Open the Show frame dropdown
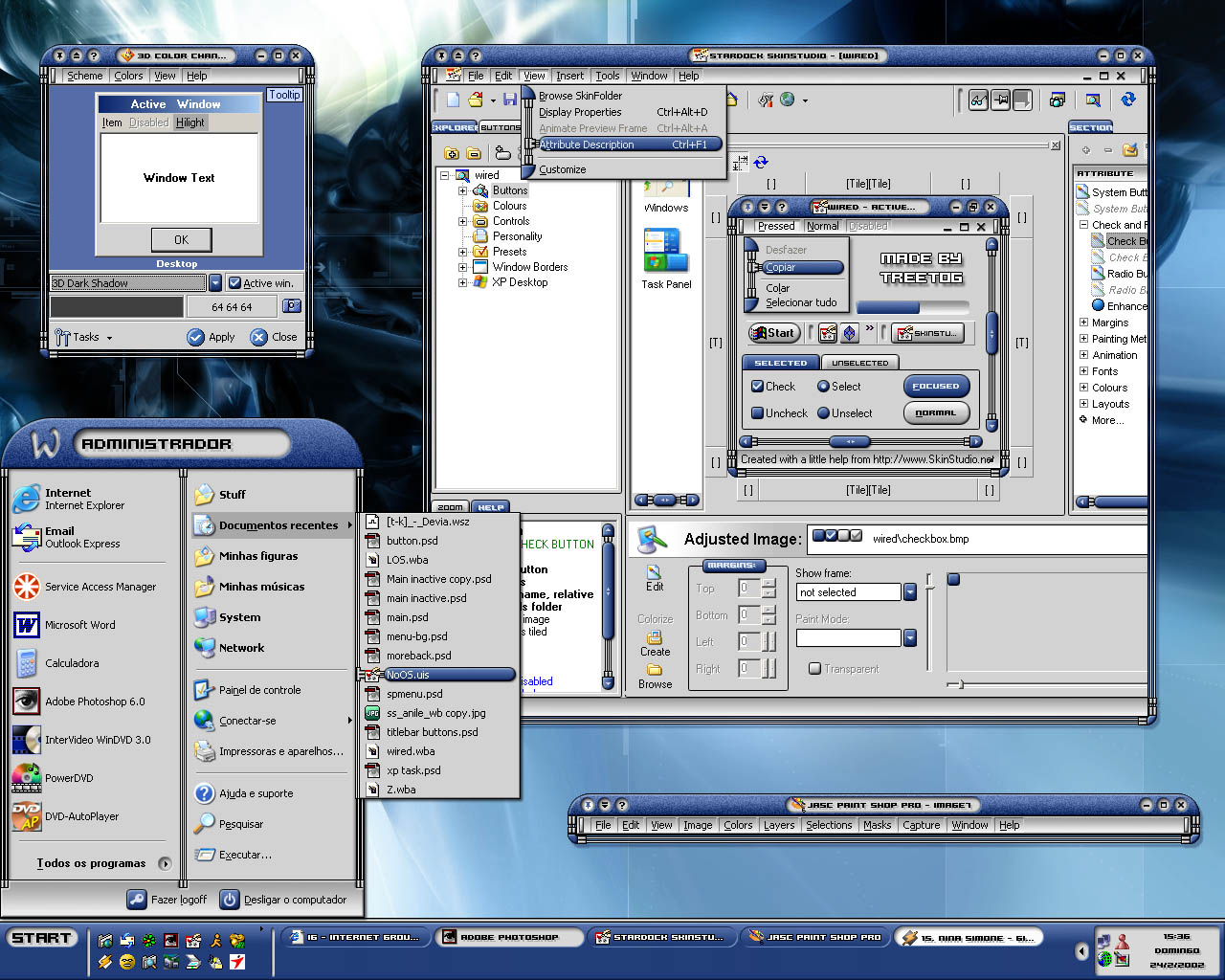This screenshot has width=1225, height=980. point(910,592)
